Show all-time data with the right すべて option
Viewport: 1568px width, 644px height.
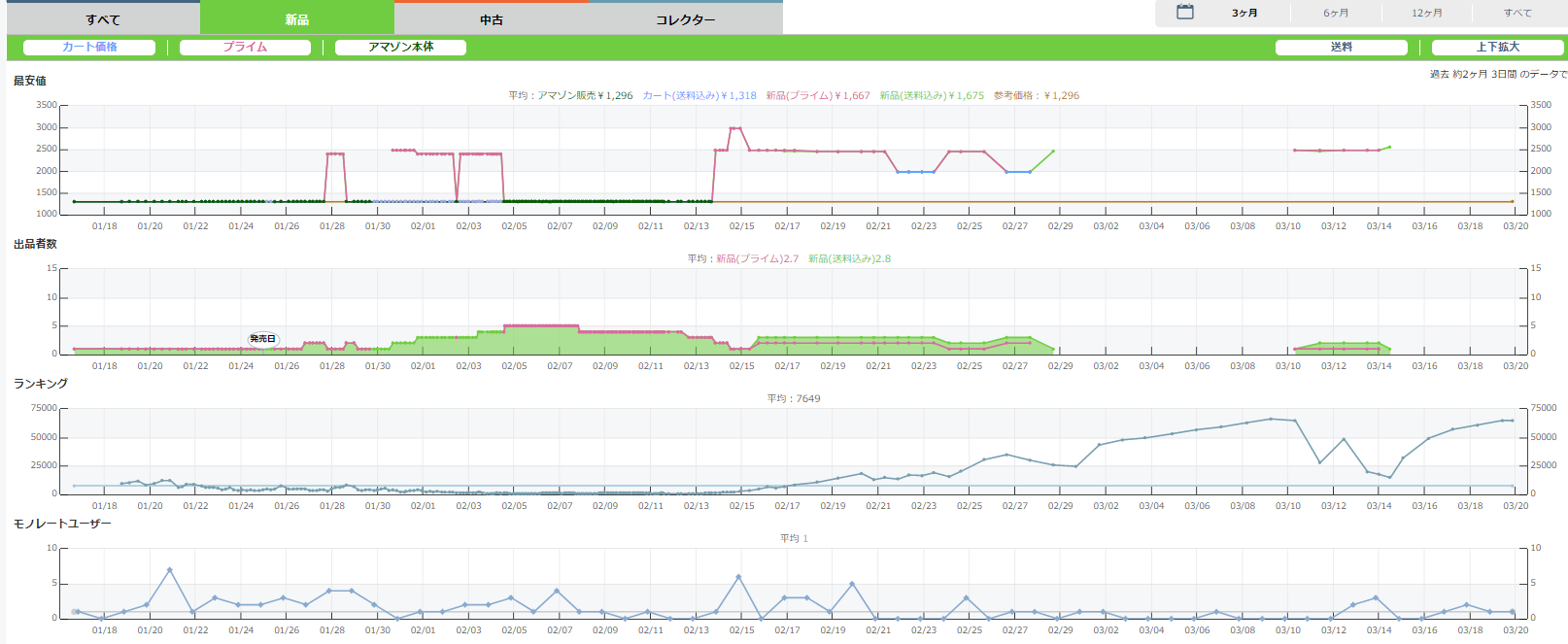pos(1517,14)
